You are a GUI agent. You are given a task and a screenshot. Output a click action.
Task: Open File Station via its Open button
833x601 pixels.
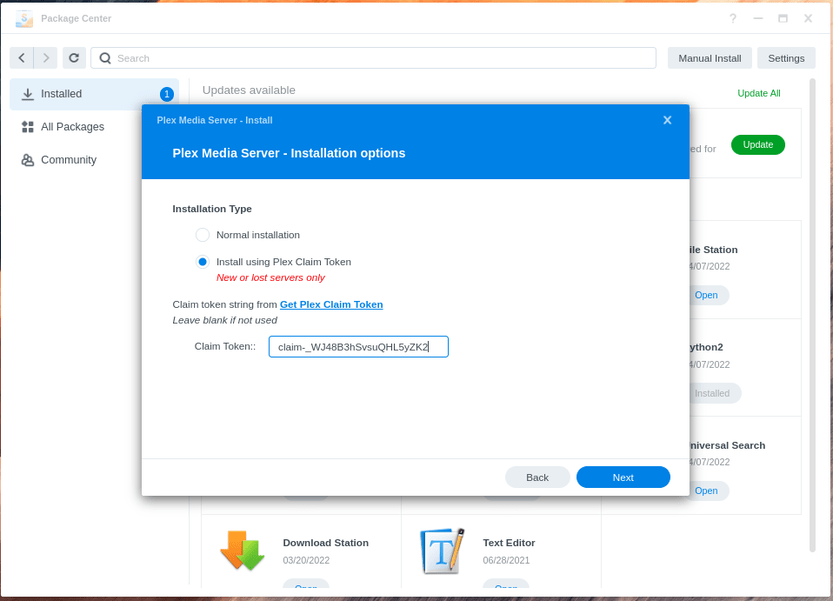(708, 295)
